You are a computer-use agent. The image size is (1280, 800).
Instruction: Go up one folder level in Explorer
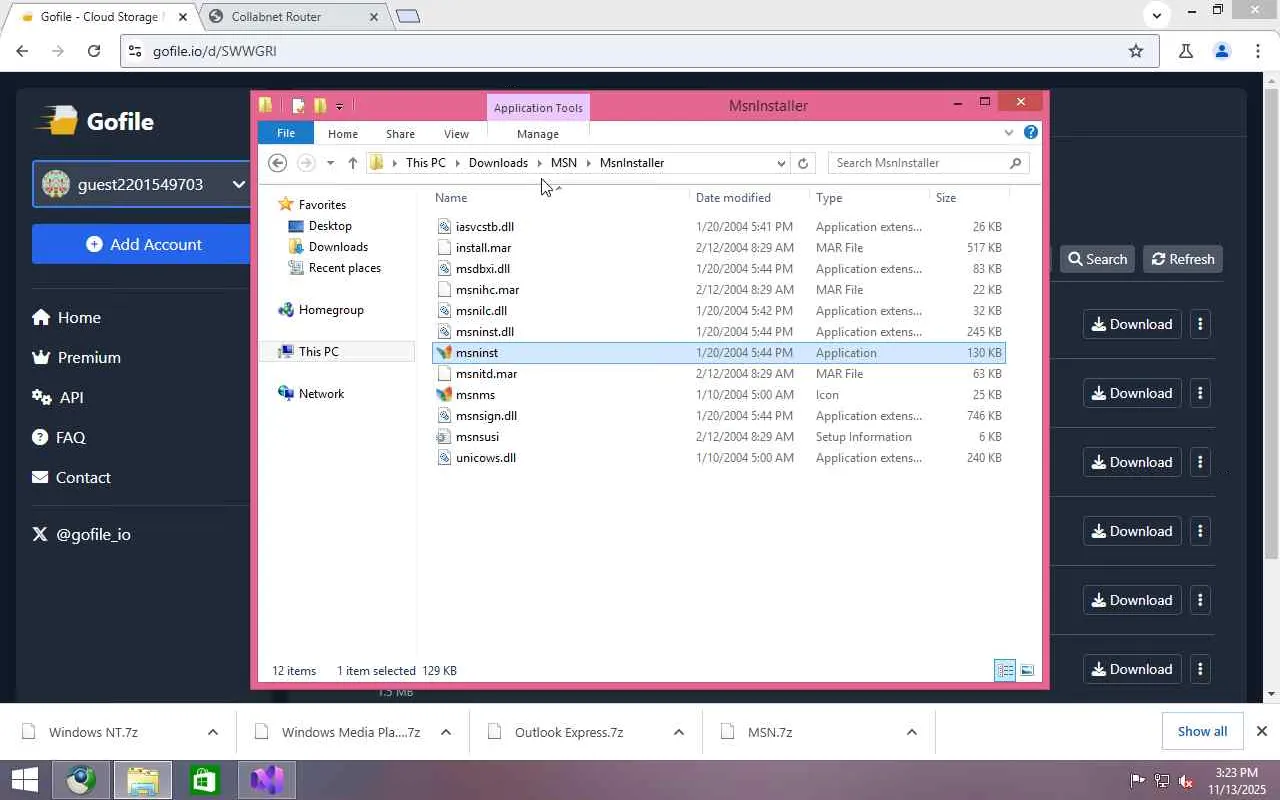pos(352,163)
